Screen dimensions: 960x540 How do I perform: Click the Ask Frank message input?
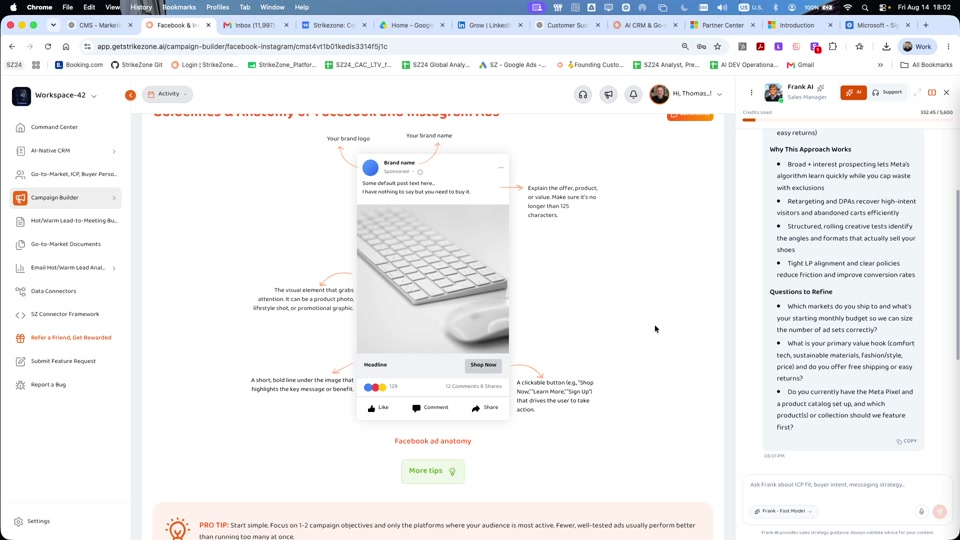click(x=847, y=485)
